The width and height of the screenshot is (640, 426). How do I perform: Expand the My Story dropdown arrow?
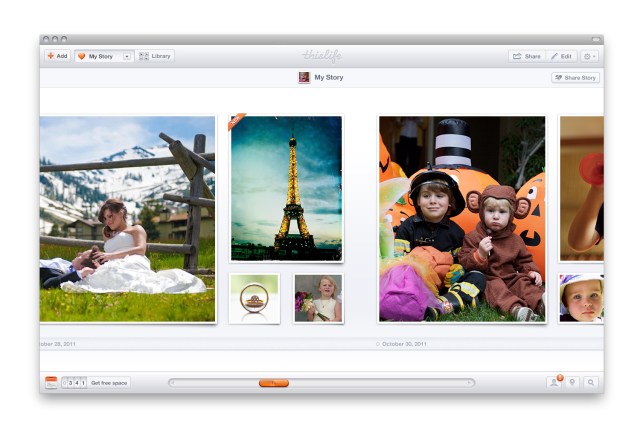pos(127,56)
